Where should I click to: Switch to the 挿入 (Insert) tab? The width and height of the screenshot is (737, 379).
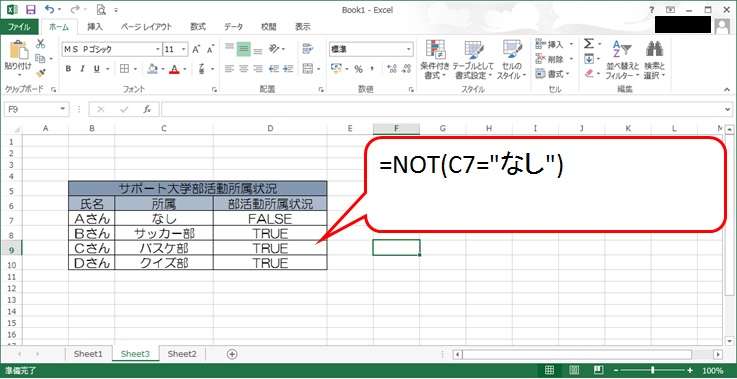click(95, 27)
